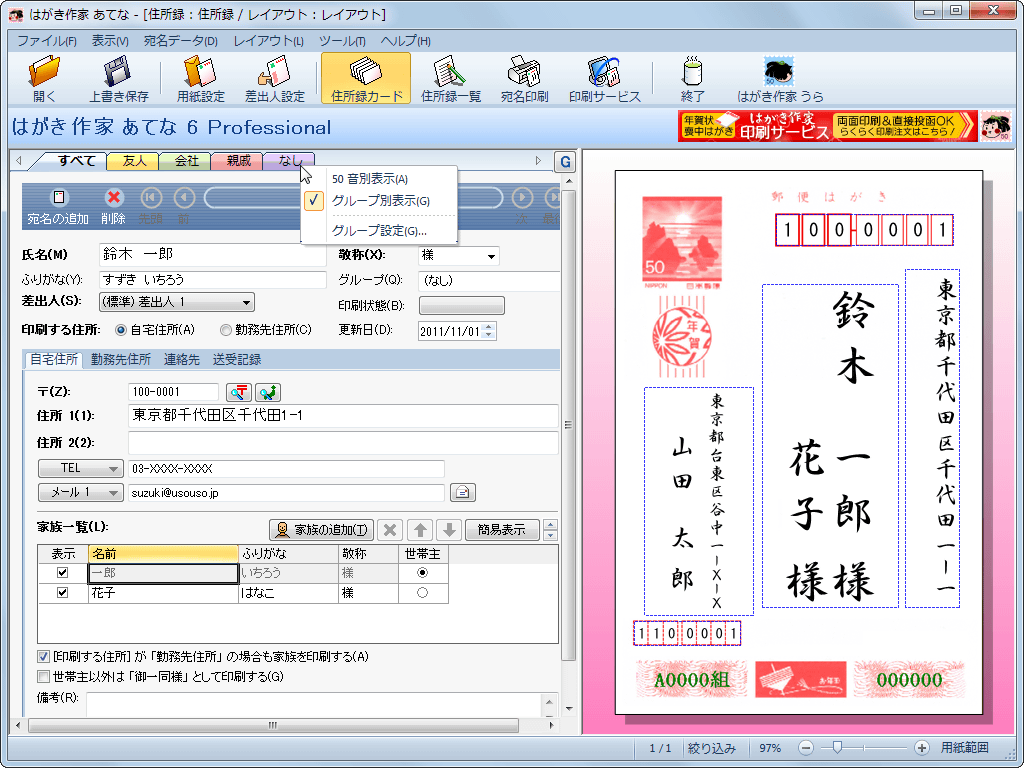The image size is (1024, 768).
Task: Click the mail compose icon beside email
Action: point(462,492)
